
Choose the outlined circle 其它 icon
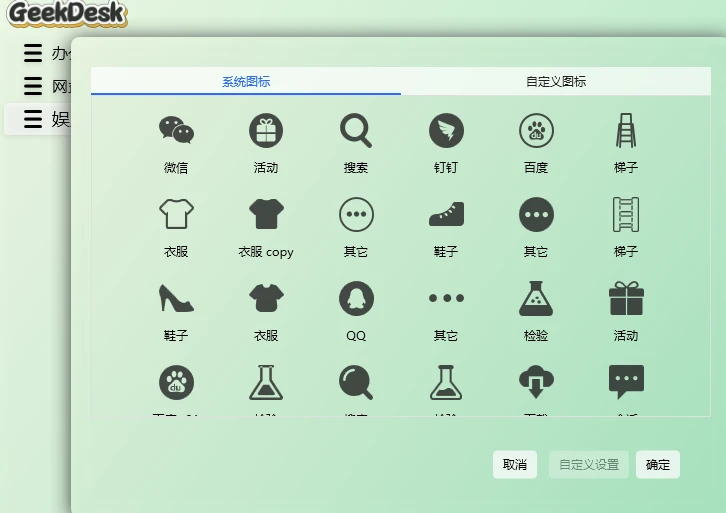(x=356, y=214)
